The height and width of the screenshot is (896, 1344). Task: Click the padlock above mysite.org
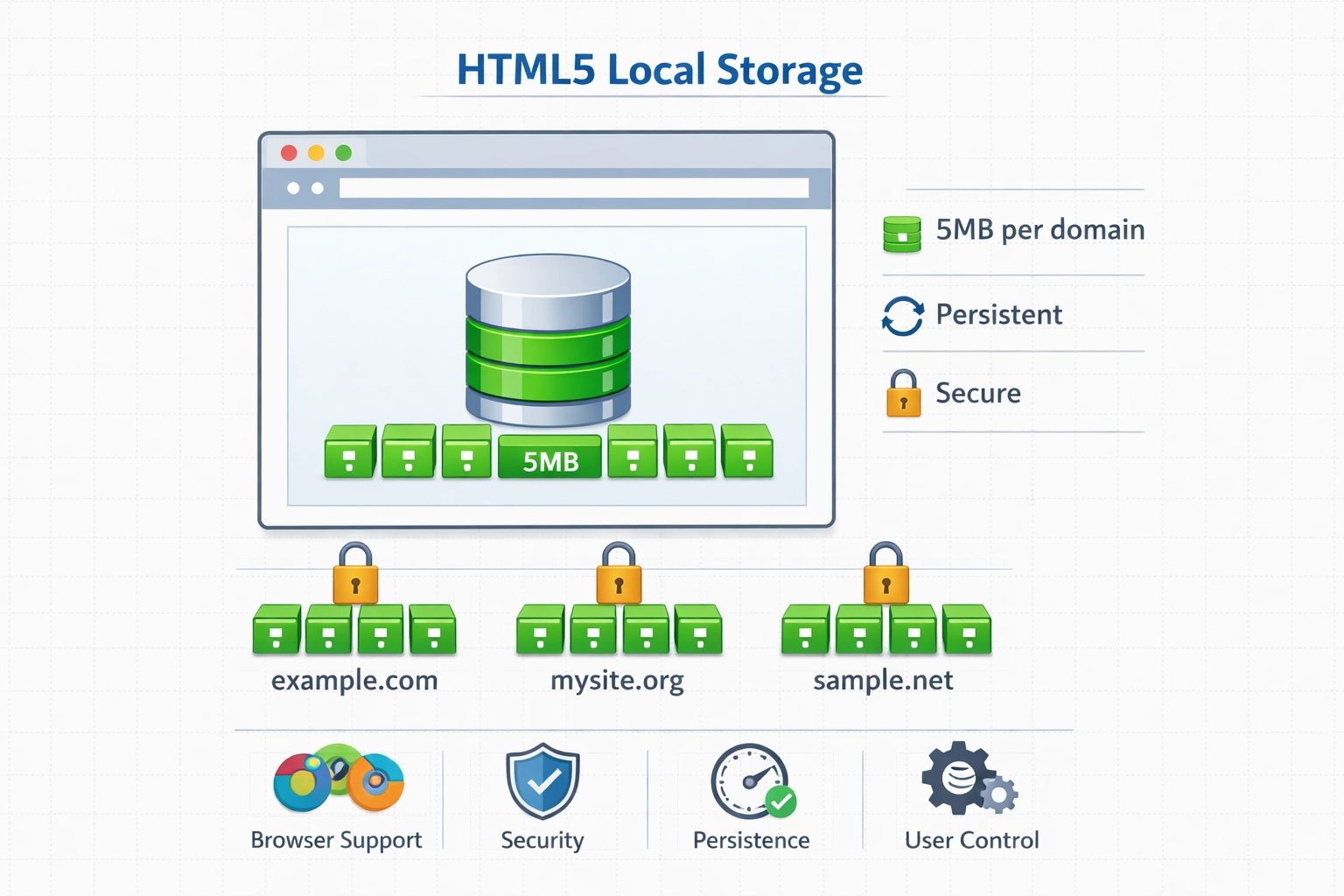[619, 576]
